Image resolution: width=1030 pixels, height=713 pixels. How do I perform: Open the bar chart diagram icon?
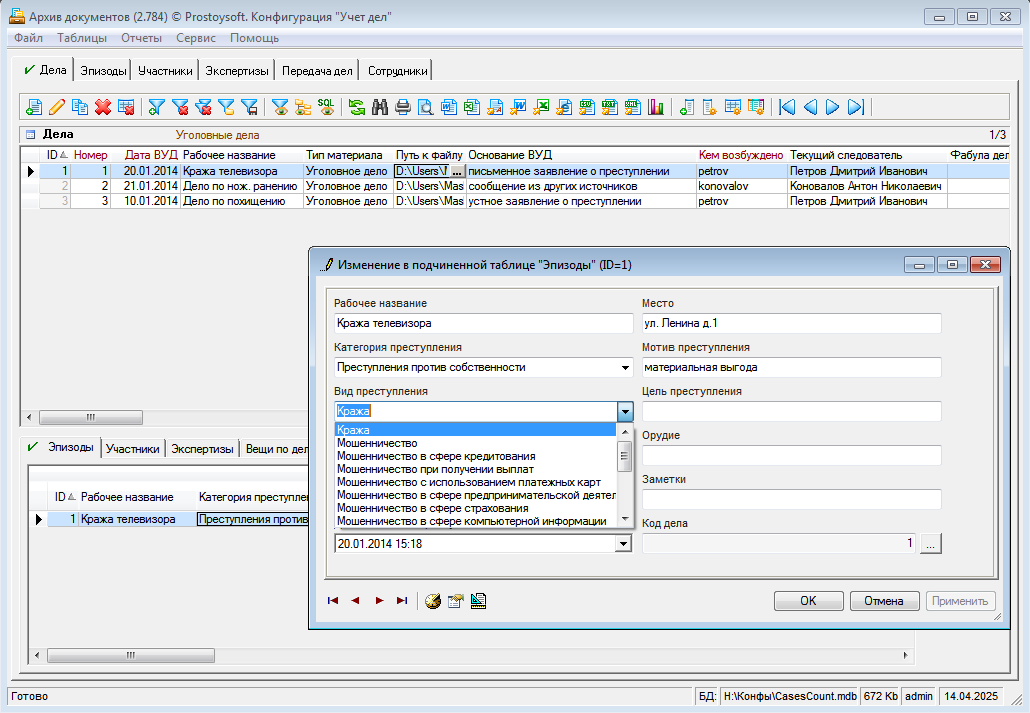click(x=656, y=107)
